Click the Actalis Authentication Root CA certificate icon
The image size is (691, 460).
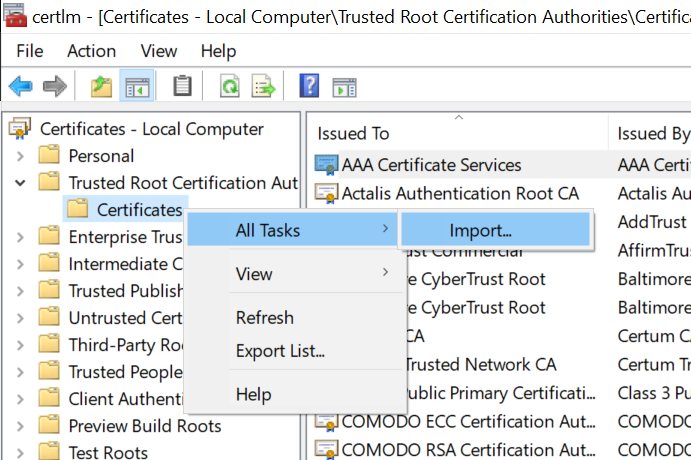point(327,193)
